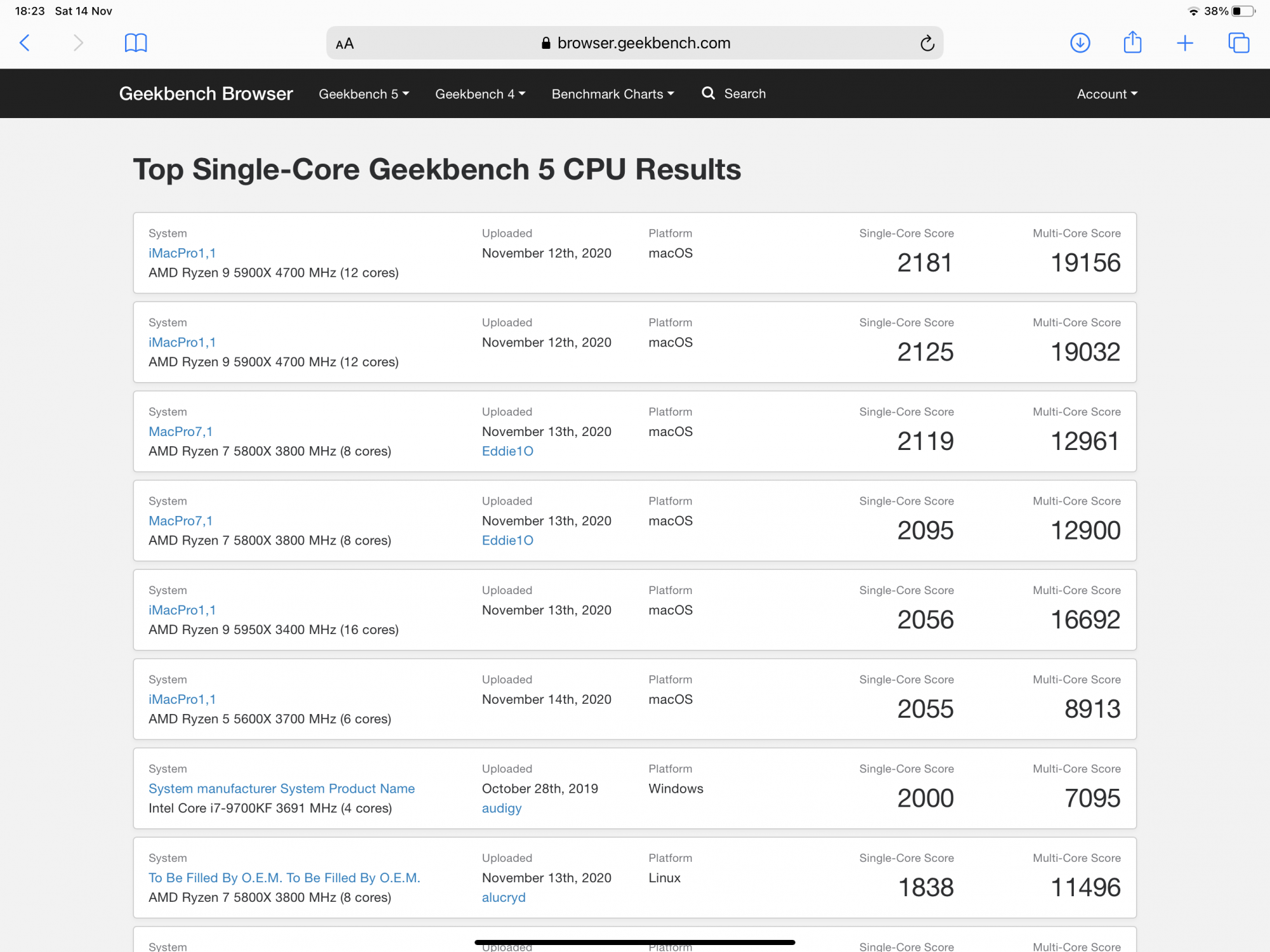Tap the iPad home indicator bar

pyautogui.click(x=635, y=942)
